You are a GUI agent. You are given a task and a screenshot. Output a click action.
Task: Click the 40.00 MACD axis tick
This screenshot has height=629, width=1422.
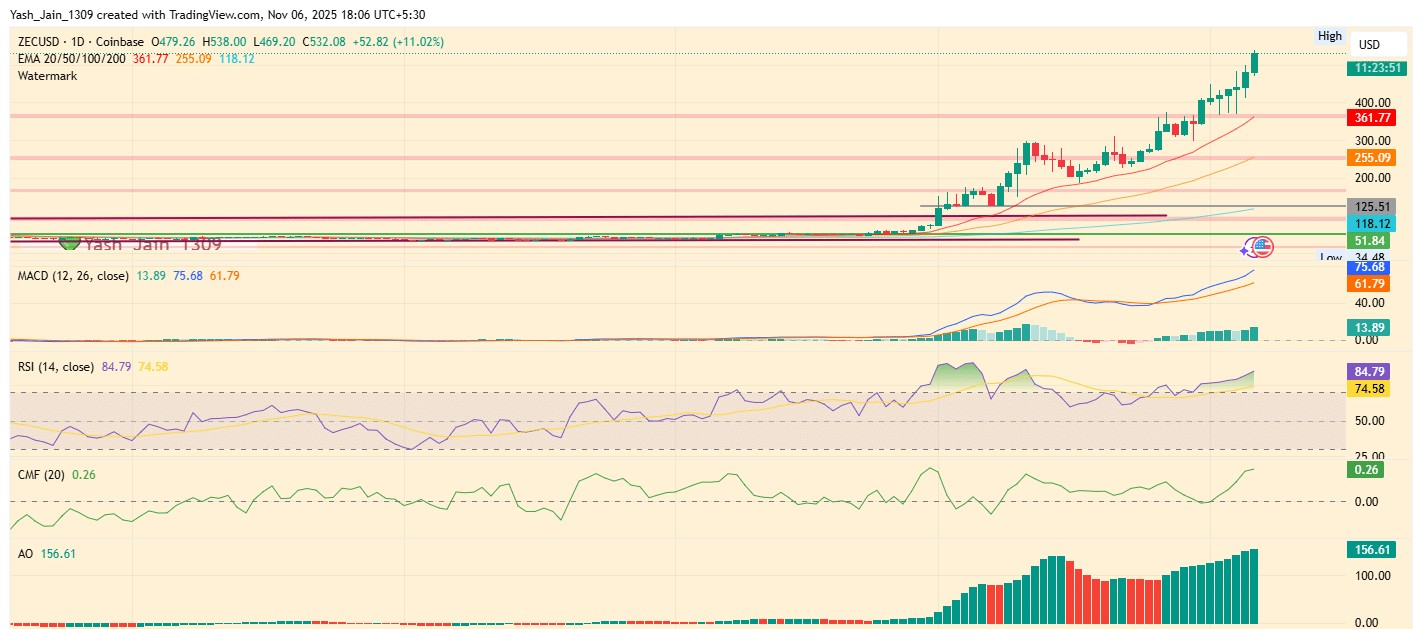(1369, 303)
